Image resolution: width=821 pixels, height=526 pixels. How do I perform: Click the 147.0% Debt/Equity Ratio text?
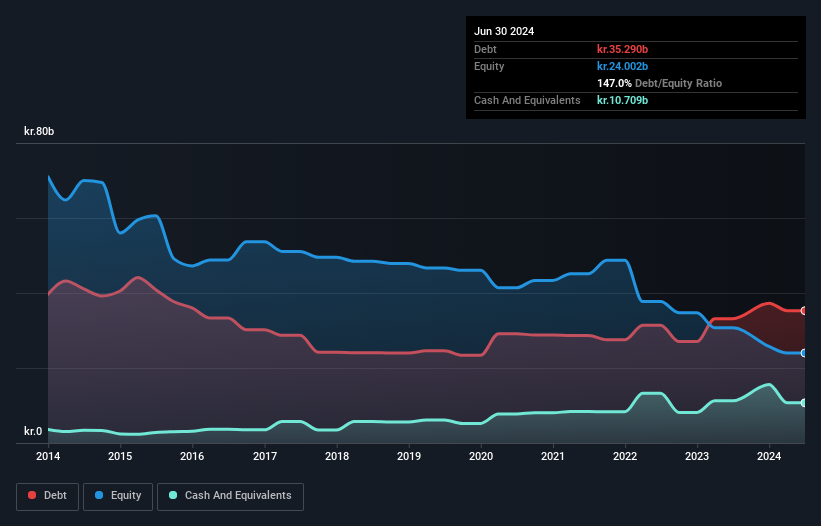[659, 83]
